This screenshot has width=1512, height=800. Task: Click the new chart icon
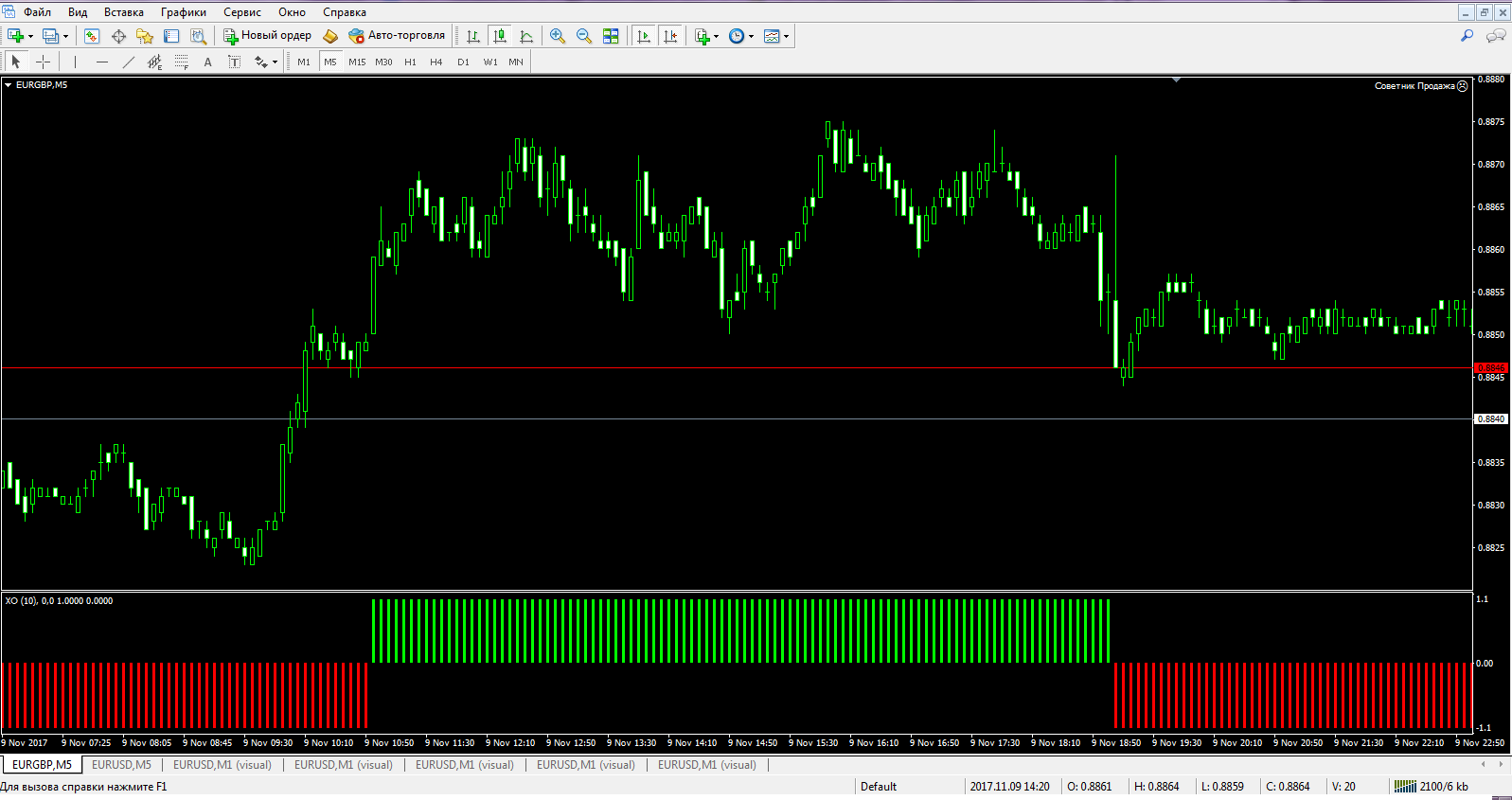[16, 36]
